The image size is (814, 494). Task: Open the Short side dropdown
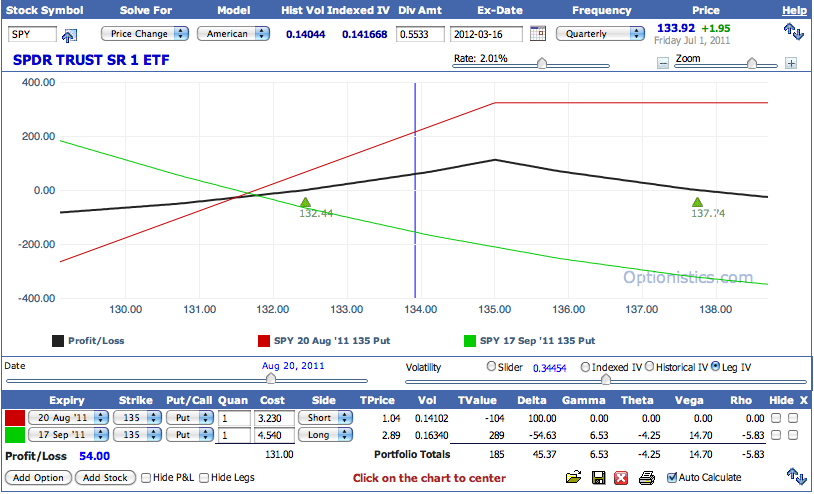325,418
